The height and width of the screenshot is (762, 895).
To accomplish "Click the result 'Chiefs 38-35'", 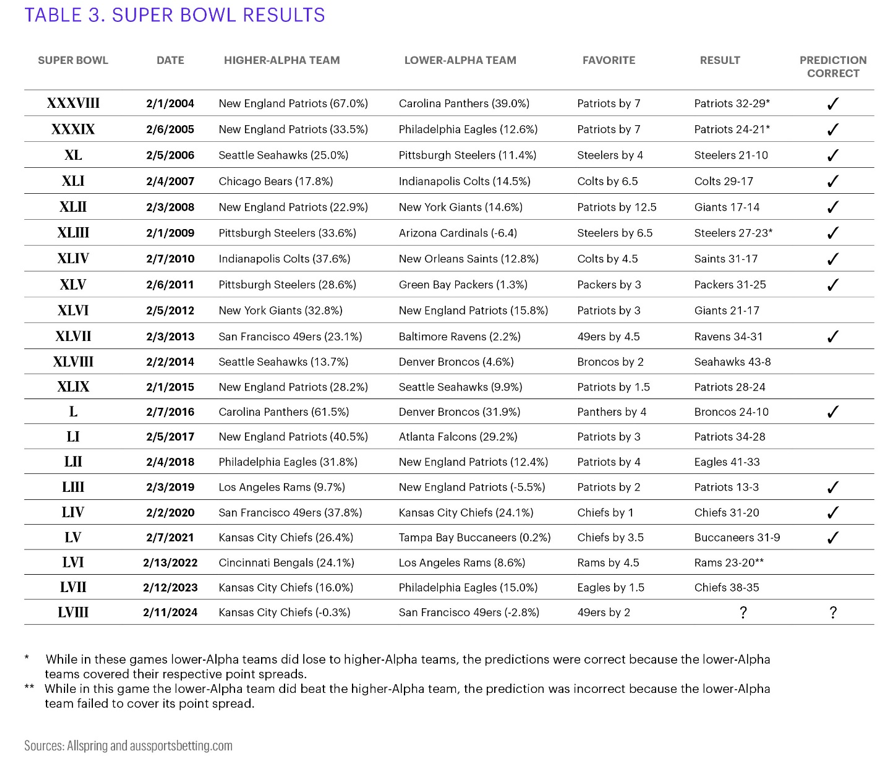I will [727, 587].
